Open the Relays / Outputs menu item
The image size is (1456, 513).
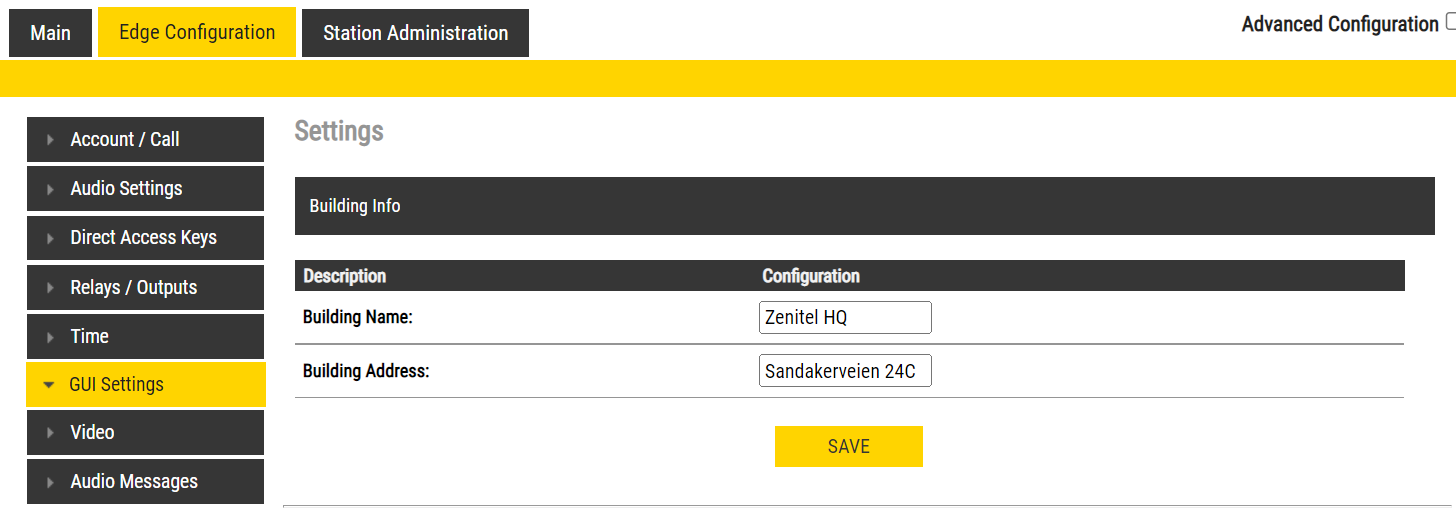point(134,288)
